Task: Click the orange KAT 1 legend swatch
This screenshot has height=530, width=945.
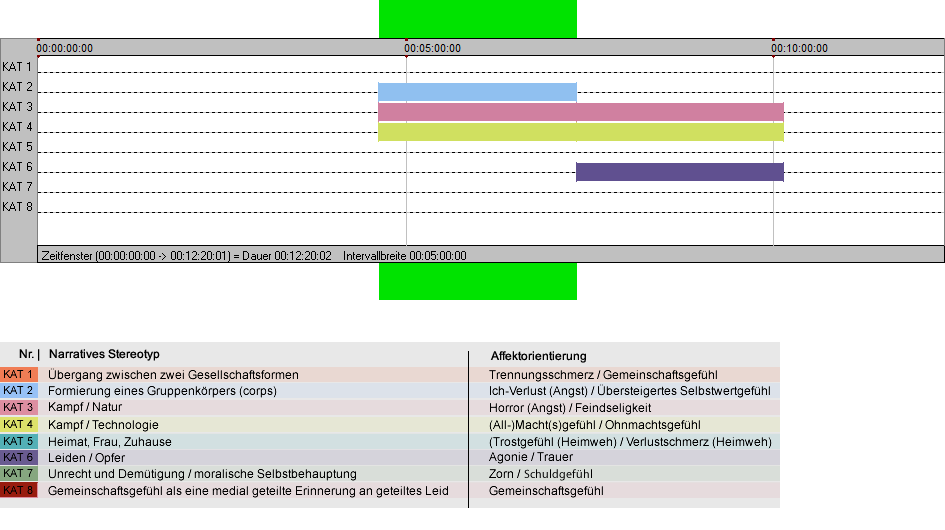Action: pos(19,374)
